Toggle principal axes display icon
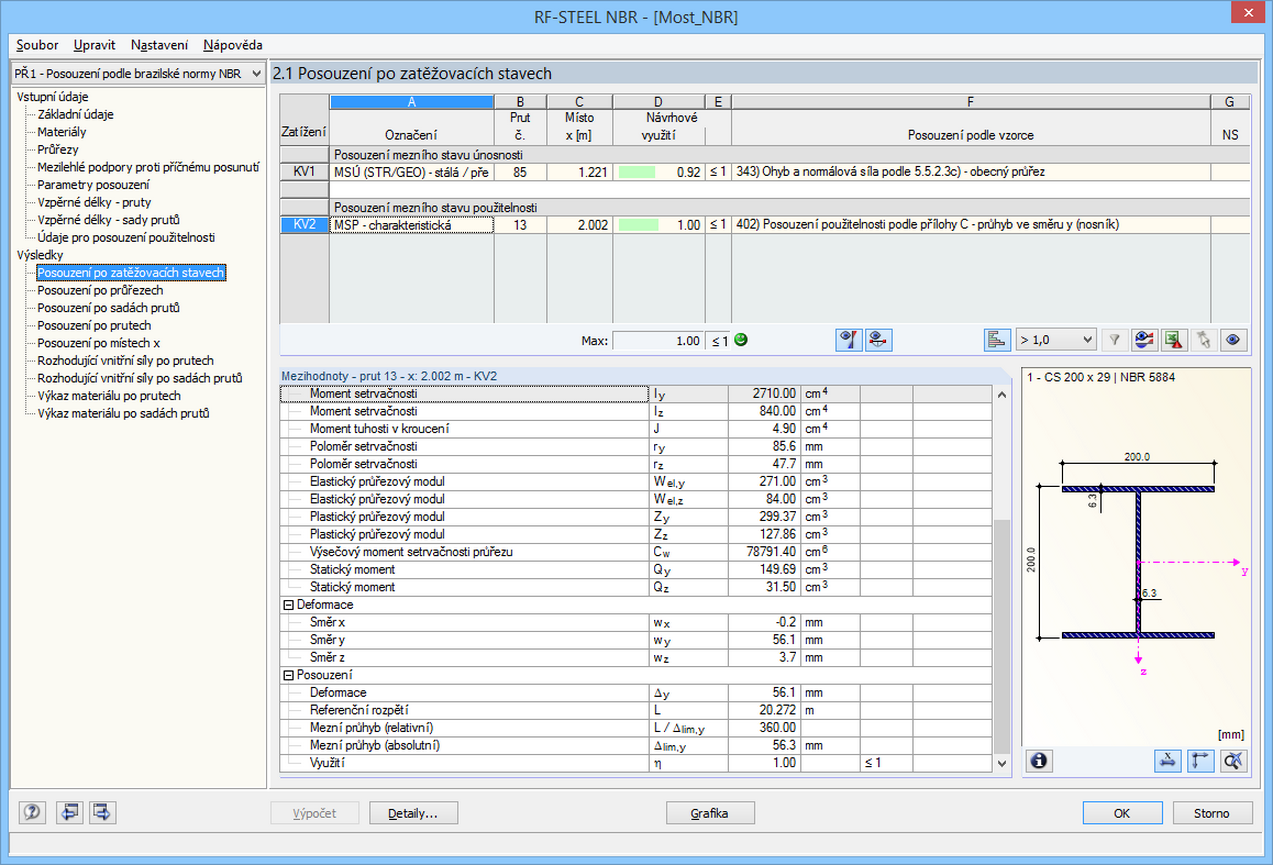 (x=1202, y=761)
